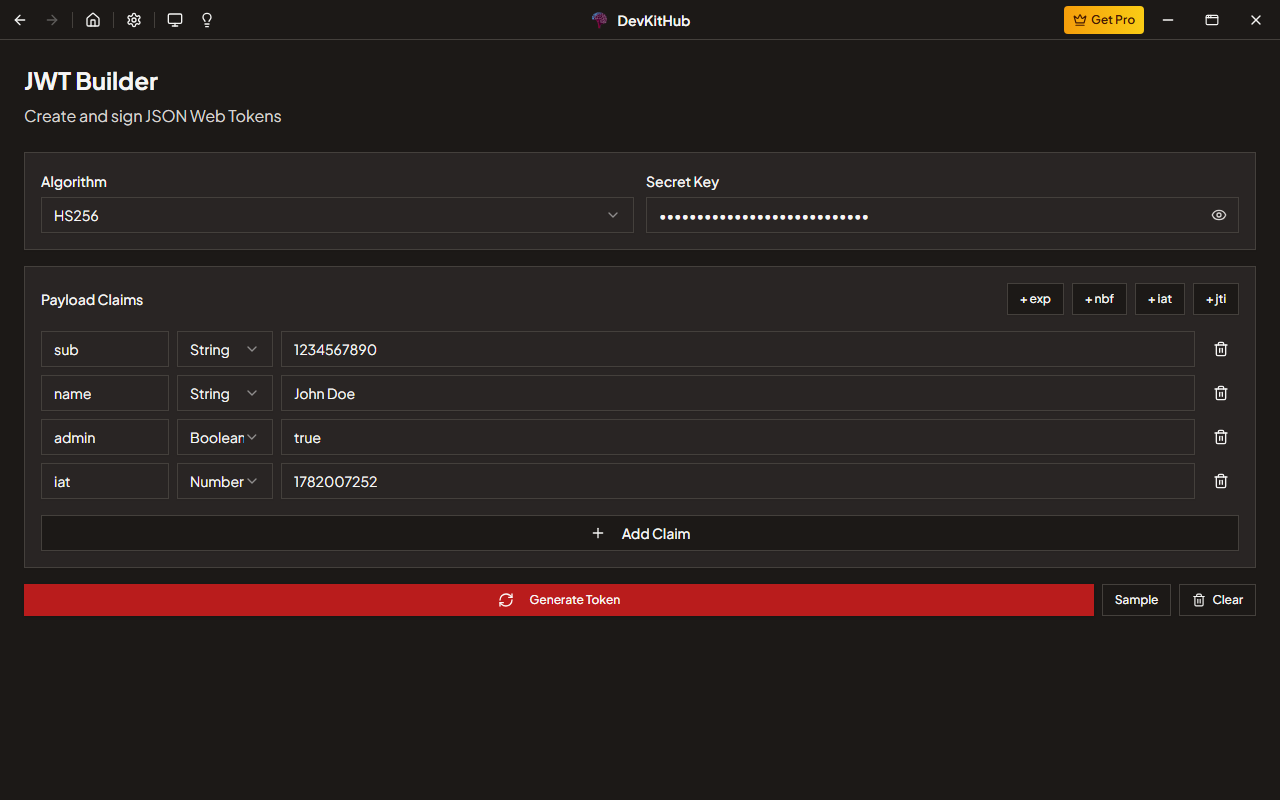Open the Algorithm HS256 dropdown

pyautogui.click(x=337, y=215)
